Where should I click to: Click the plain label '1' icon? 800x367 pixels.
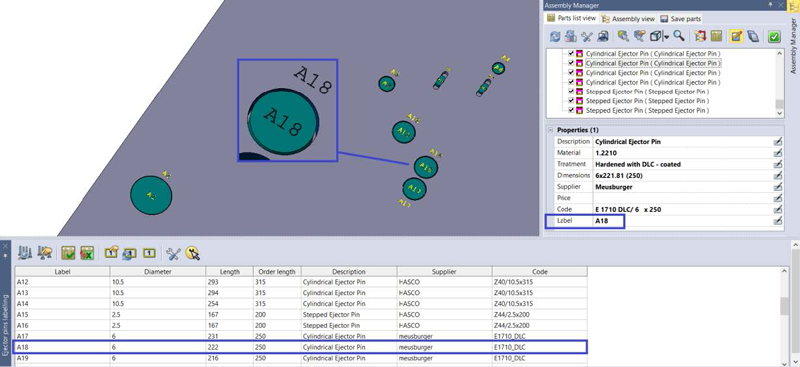(x=149, y=252)
